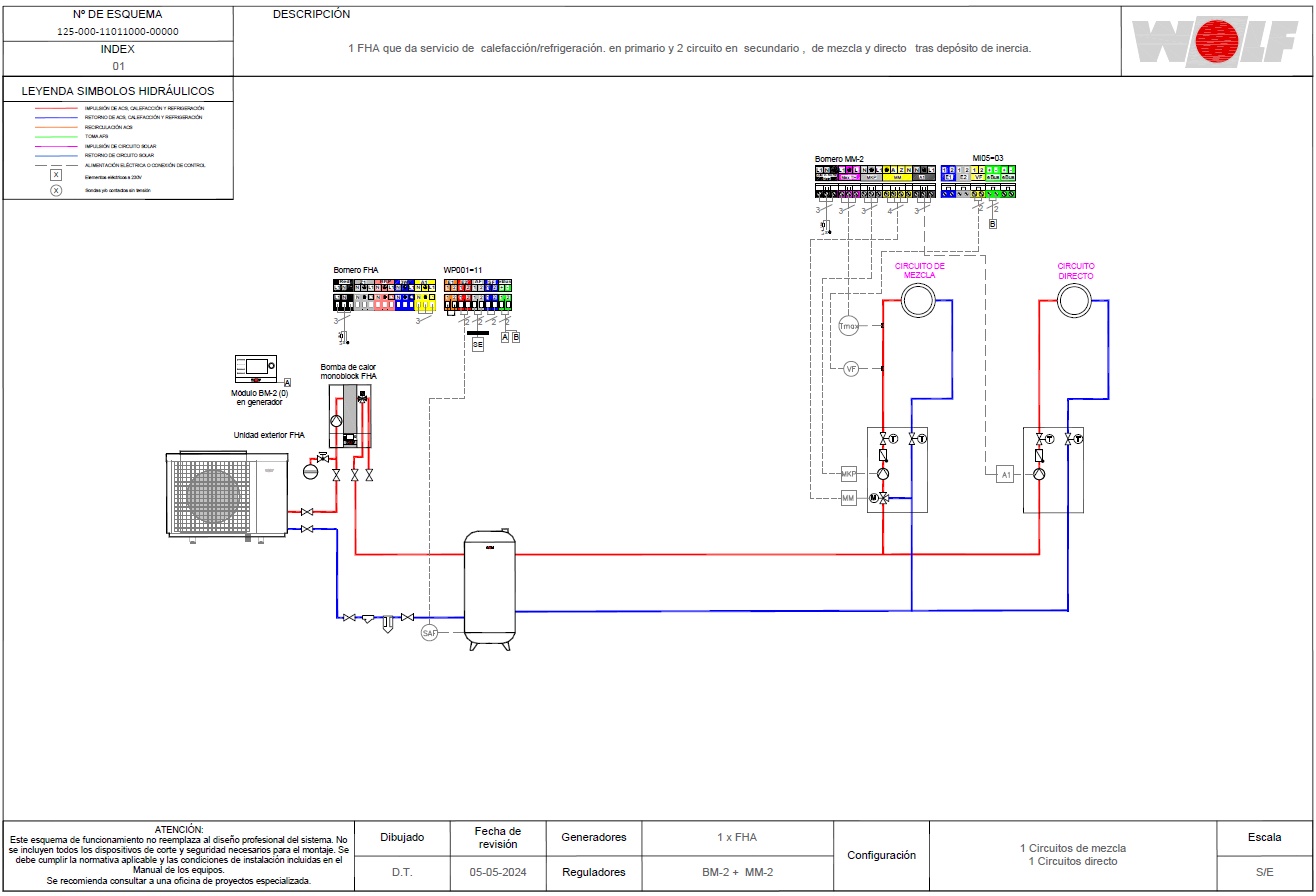Click the Configuración cell

tap(881, 855)
